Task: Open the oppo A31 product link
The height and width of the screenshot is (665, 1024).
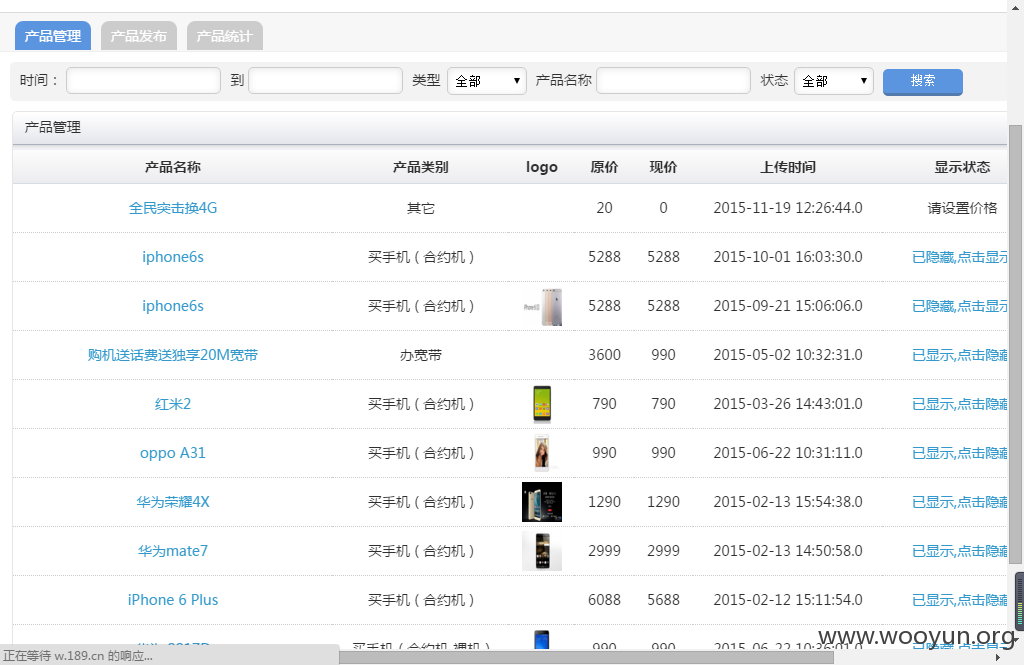Action: tap(172, 453)
